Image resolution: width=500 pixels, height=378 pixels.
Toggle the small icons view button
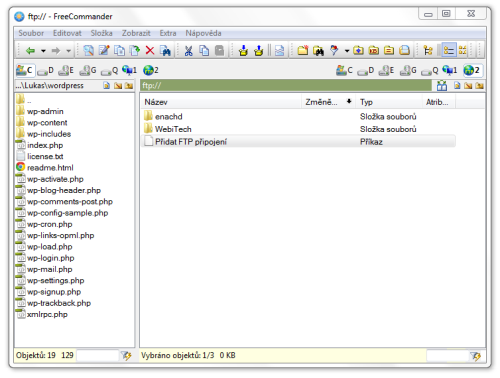coord(463,51)
